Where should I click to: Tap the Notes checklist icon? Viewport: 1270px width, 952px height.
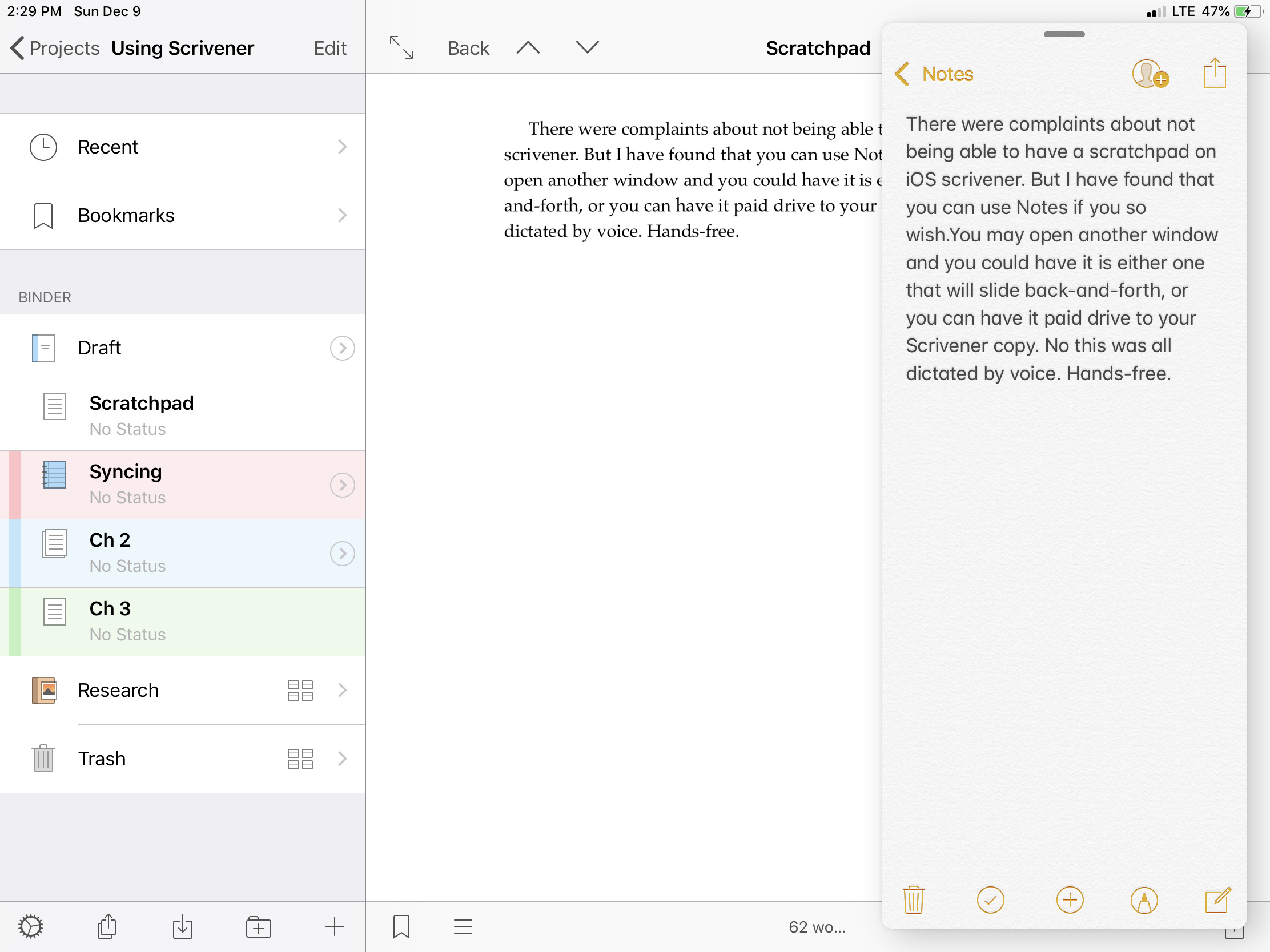point(990,899)
